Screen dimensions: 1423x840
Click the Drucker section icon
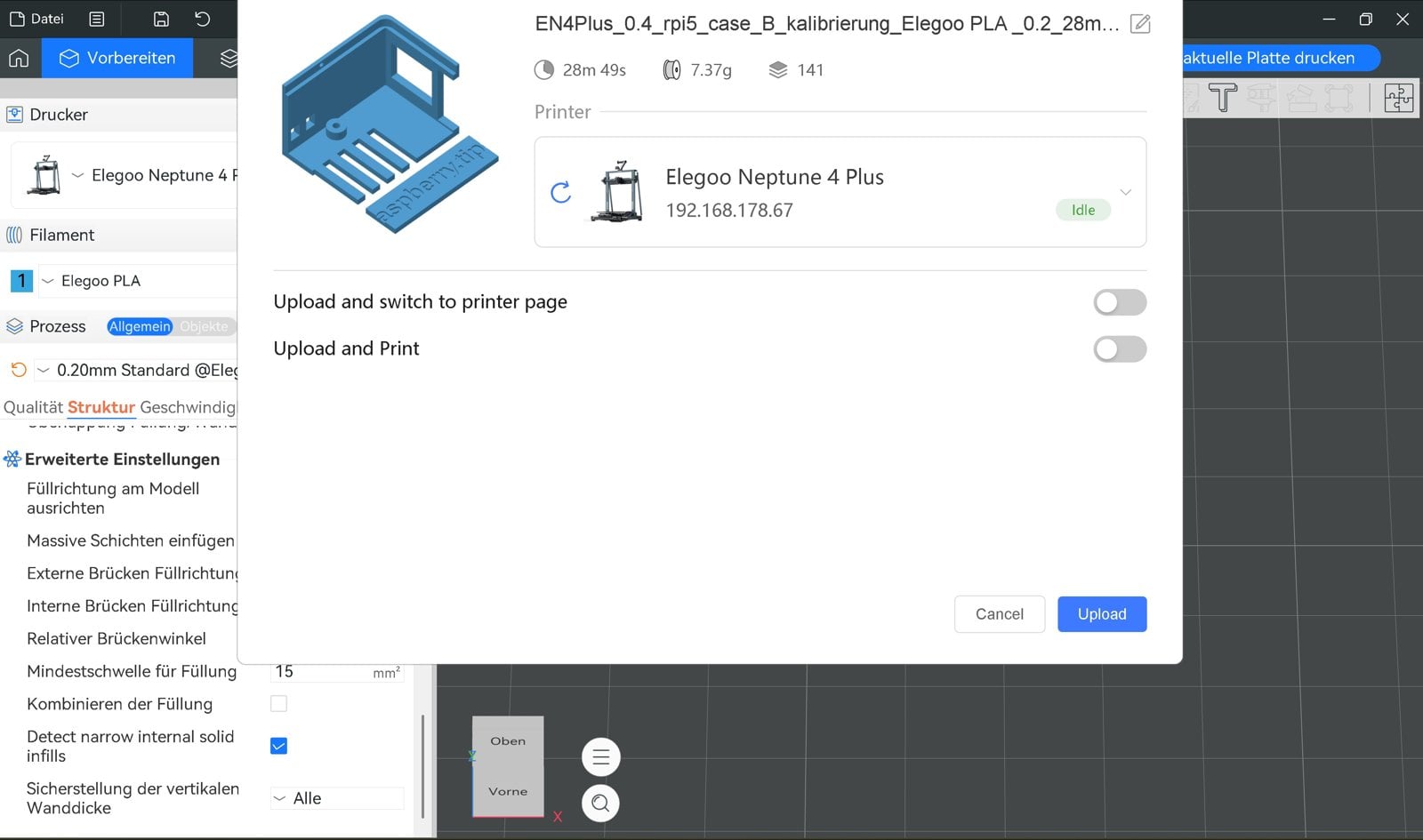[x=14, y=115]
